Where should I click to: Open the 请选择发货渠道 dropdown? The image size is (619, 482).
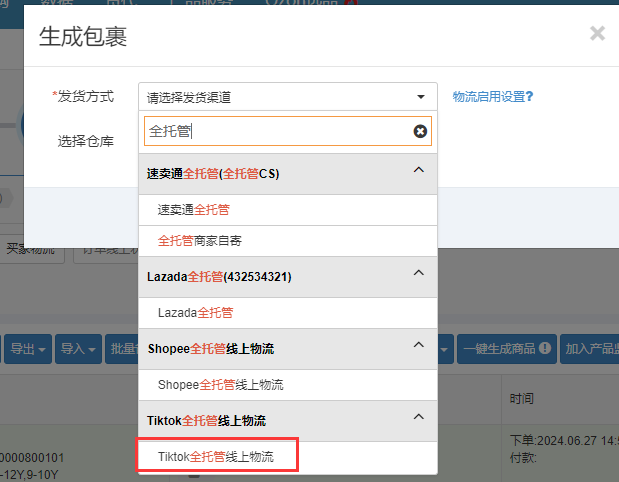pyautogui.click(x=288, y=97)
